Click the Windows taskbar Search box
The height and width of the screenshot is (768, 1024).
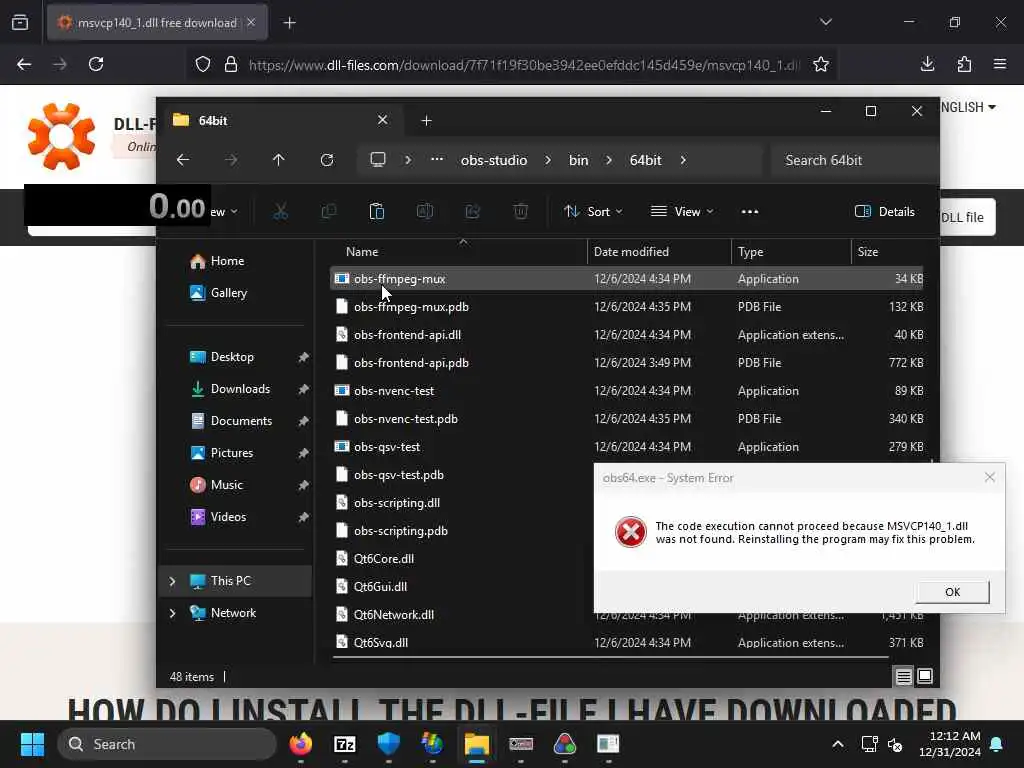167,744
